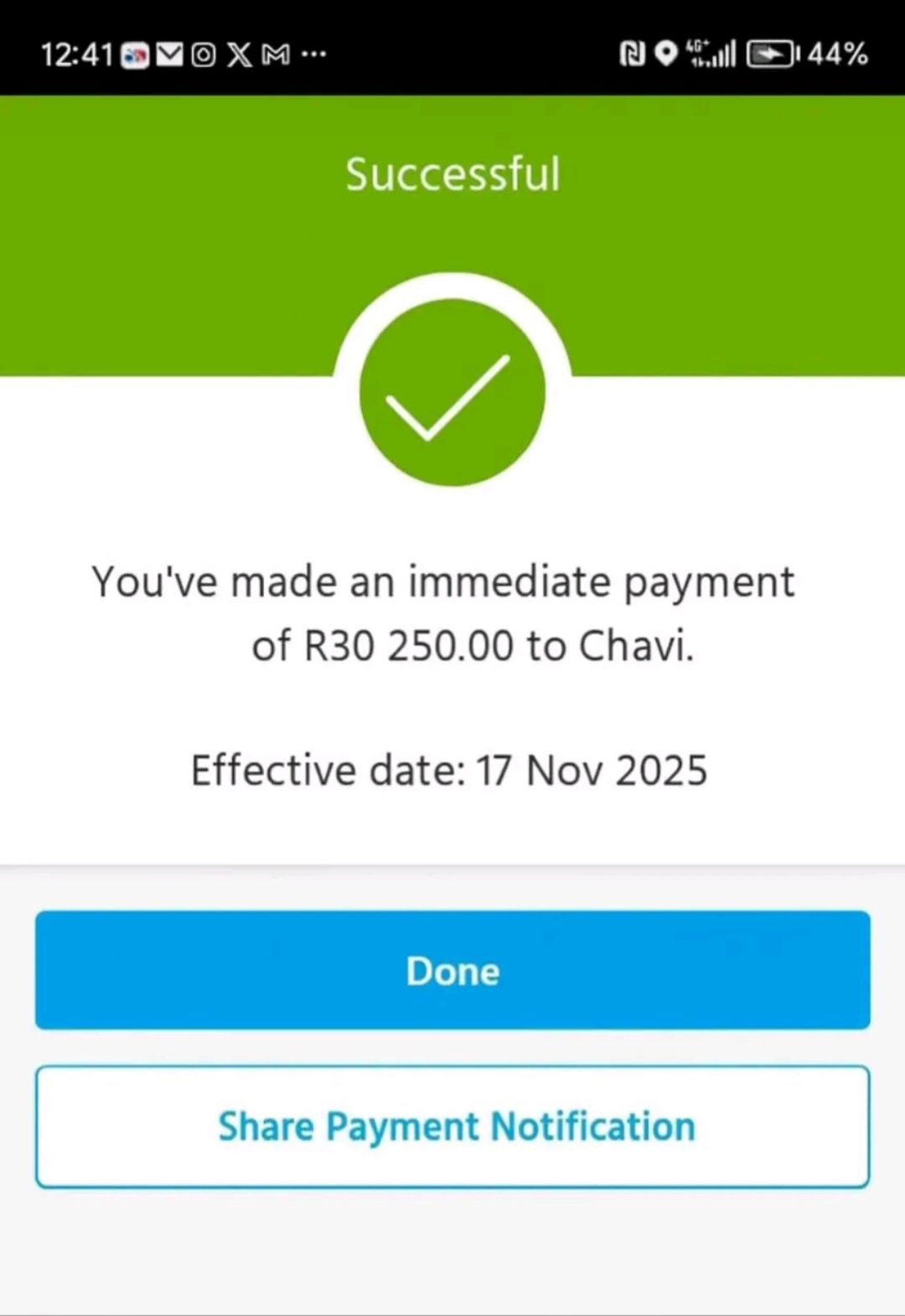This screenshot has height=1316, width=905.
Task: Tap the NFC status icon
Action: (632, 54)
